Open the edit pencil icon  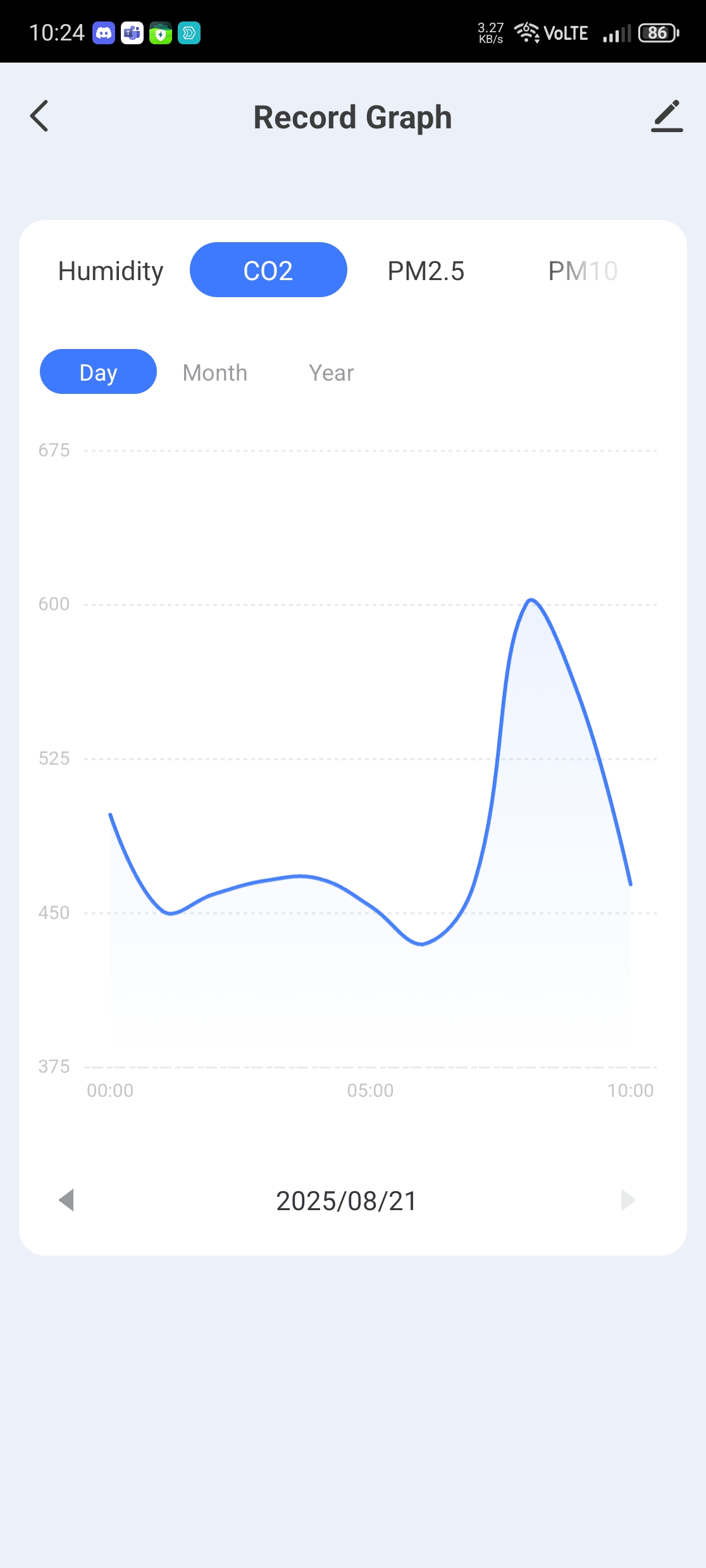(x=667, y=116)
